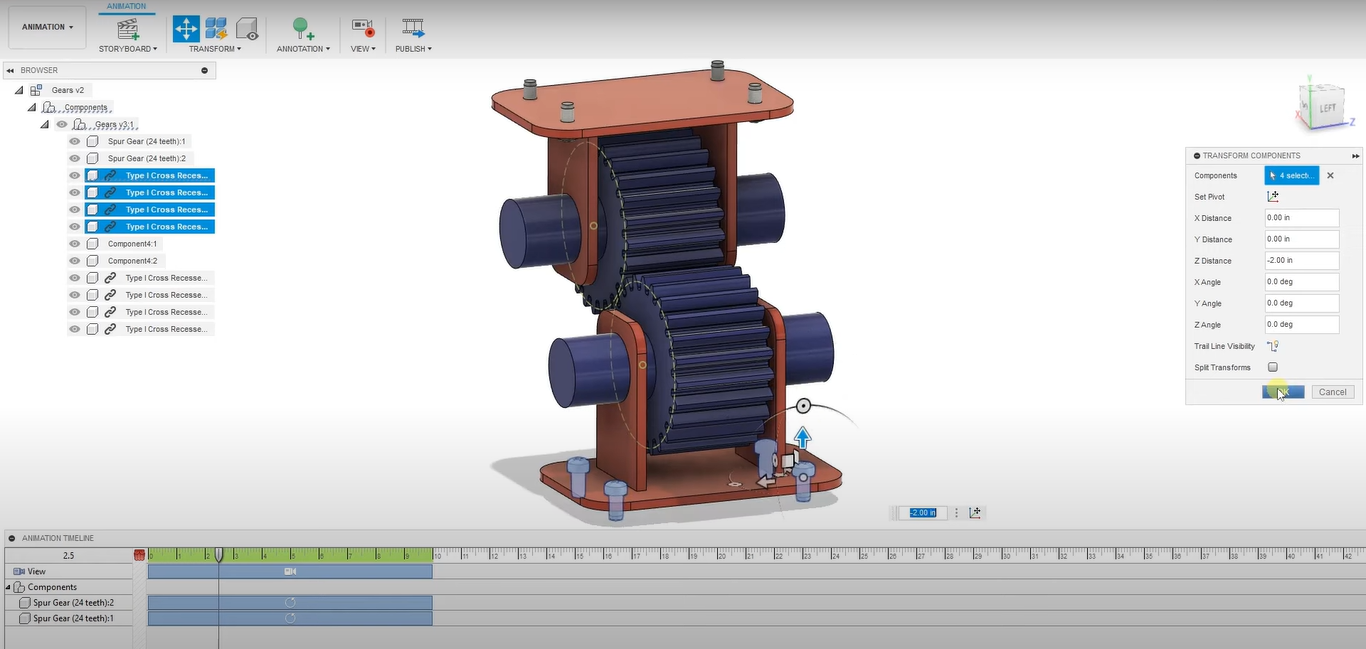Screen dimensions: 1366x649
Task: Select the Auto Explode toolbar icon
Action: click(x=216, y=29)
